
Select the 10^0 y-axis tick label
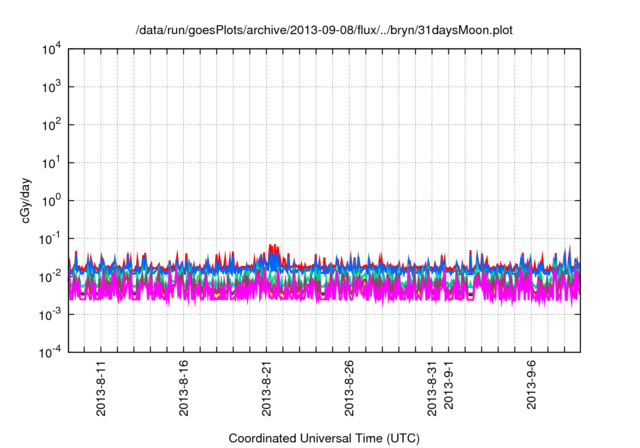(x=50, y=200)
